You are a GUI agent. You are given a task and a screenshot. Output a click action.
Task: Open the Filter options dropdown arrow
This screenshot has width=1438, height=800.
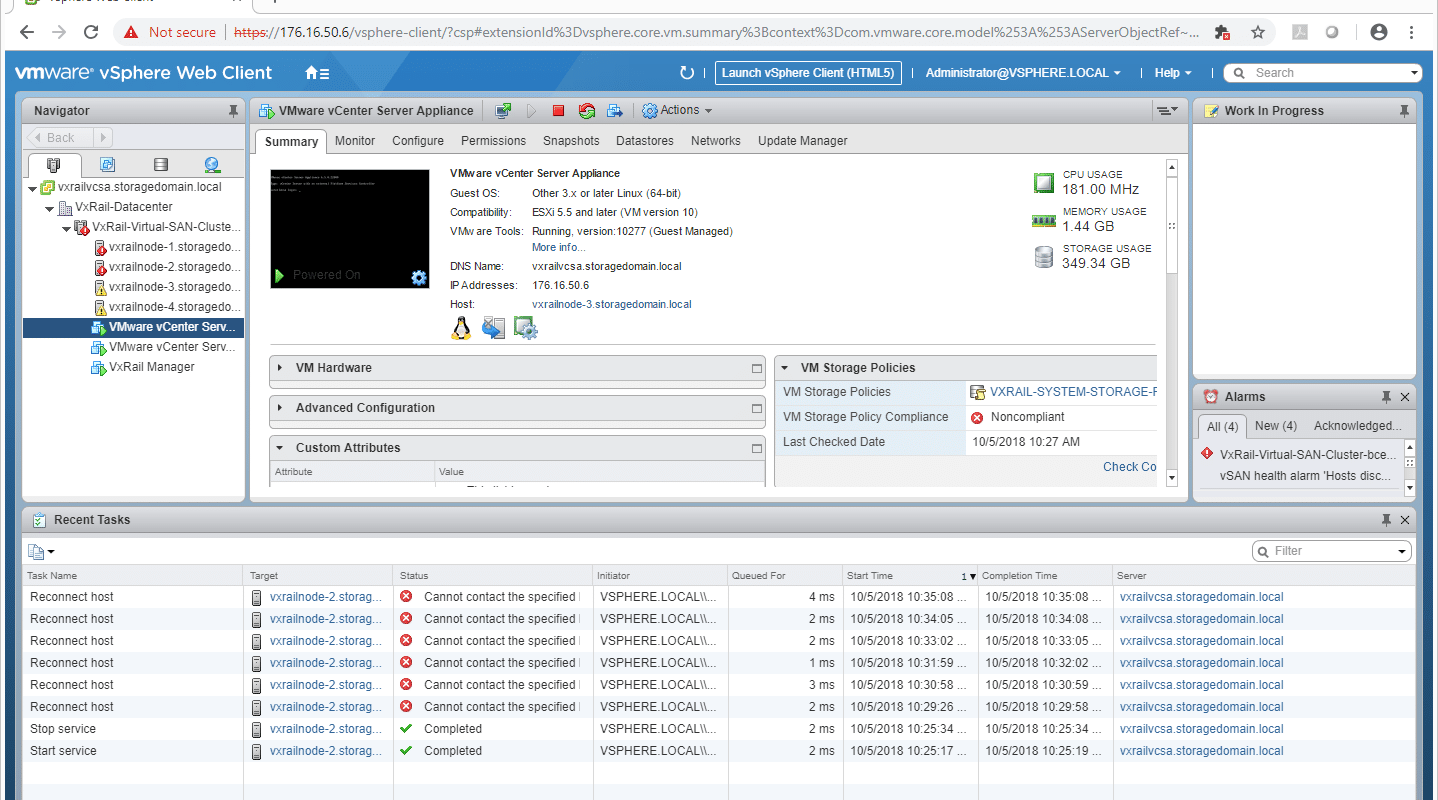[x=1402, y=551]
